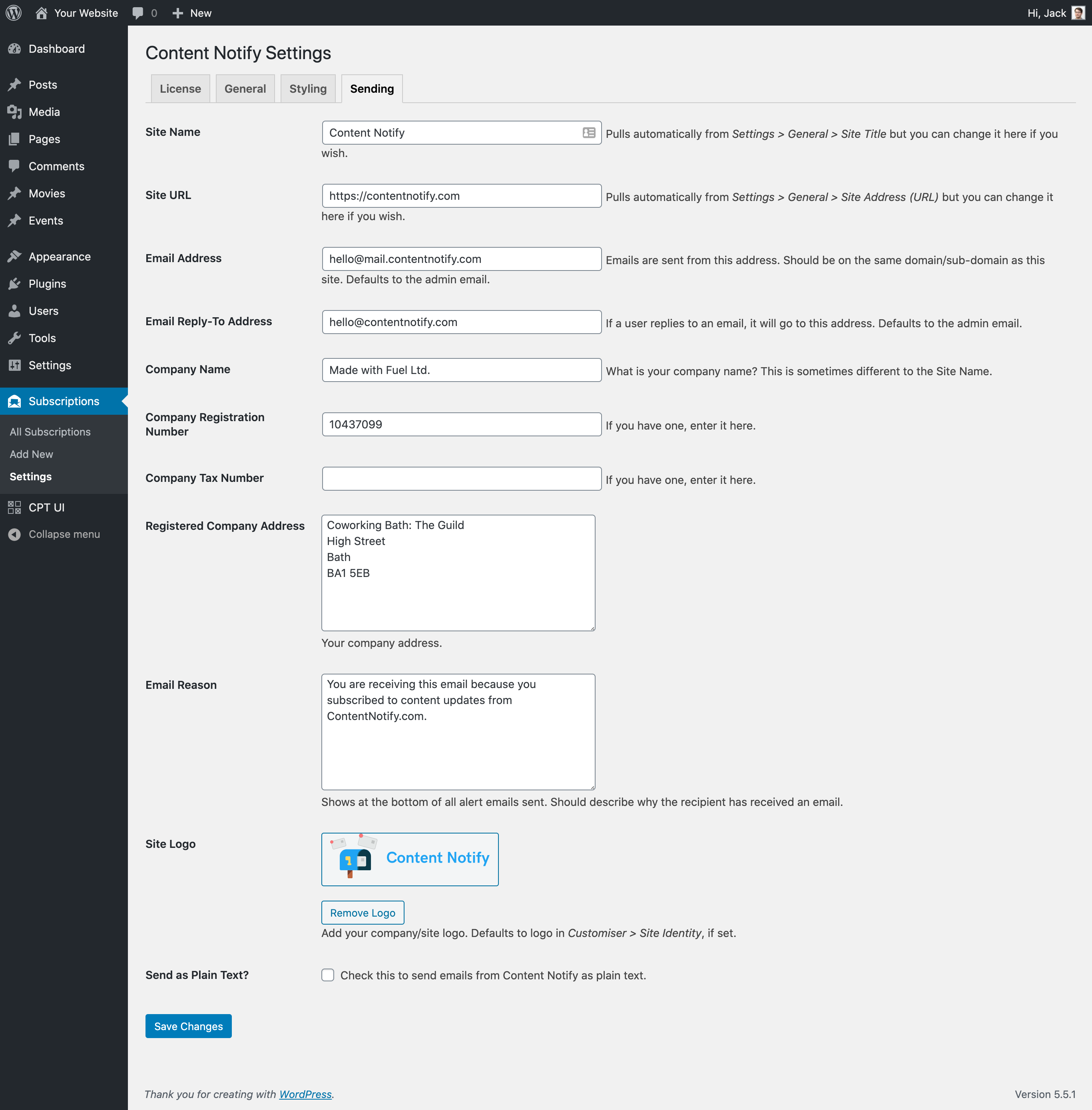The width and height of the screenshot is (1092, 1110).
Task: Enable Send as Plain Text
Action: point(327,975)
